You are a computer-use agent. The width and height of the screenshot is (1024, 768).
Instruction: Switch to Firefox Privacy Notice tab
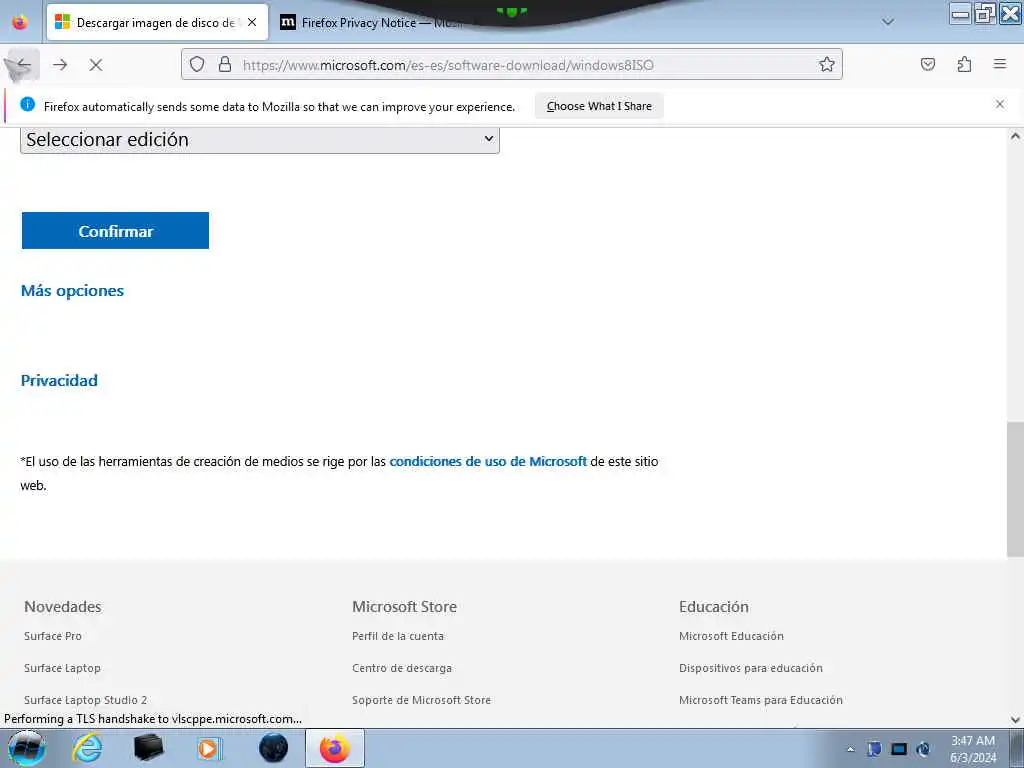[372, 22]
